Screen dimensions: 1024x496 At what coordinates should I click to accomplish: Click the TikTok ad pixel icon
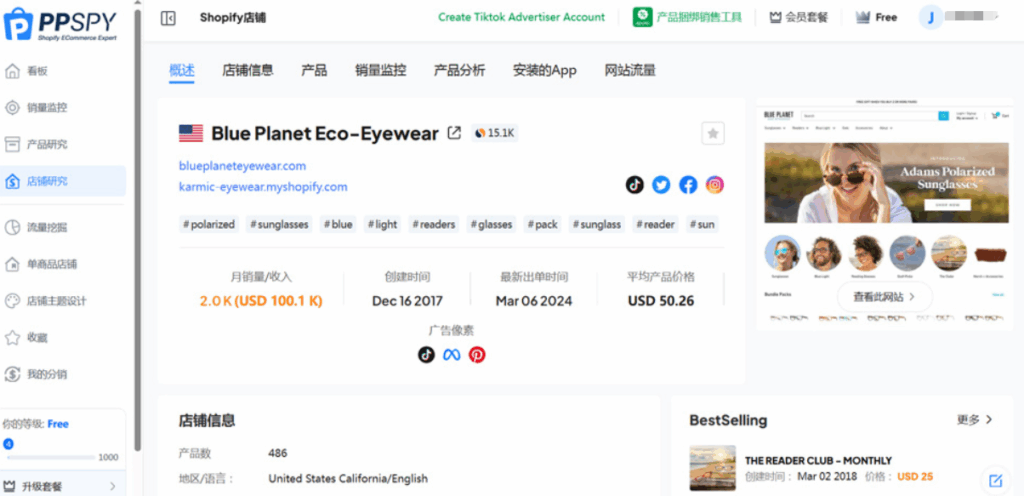(x=426, y=355)
